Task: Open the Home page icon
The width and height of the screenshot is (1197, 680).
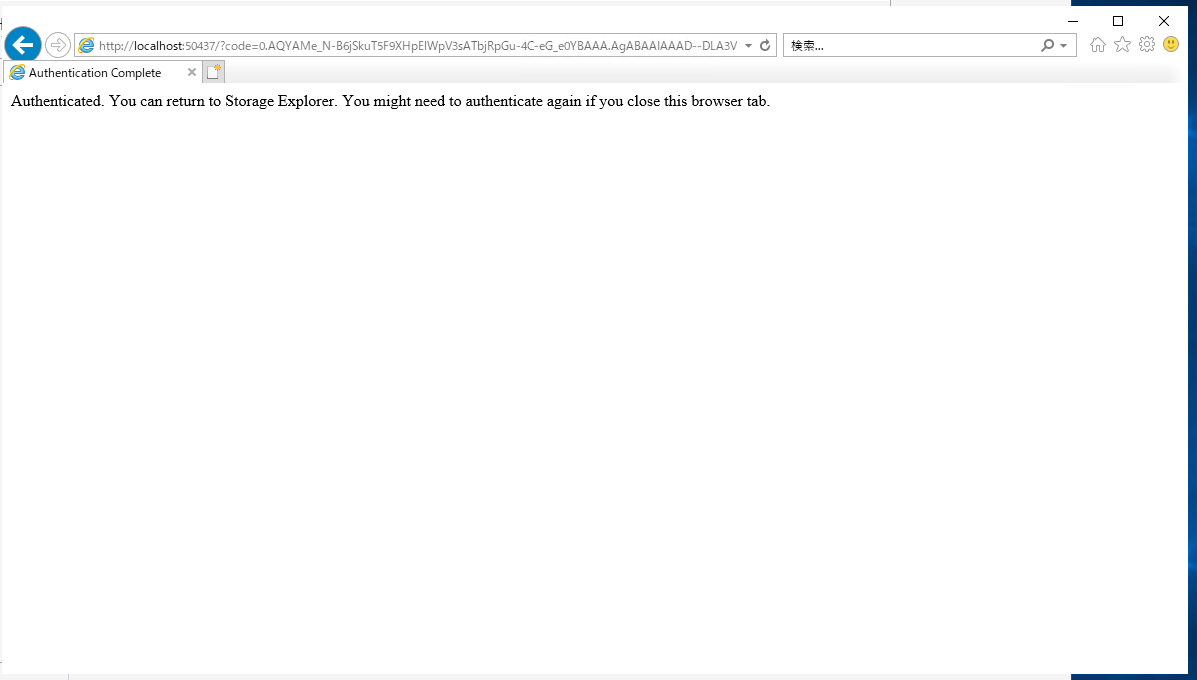Action: pos(1098,45)
